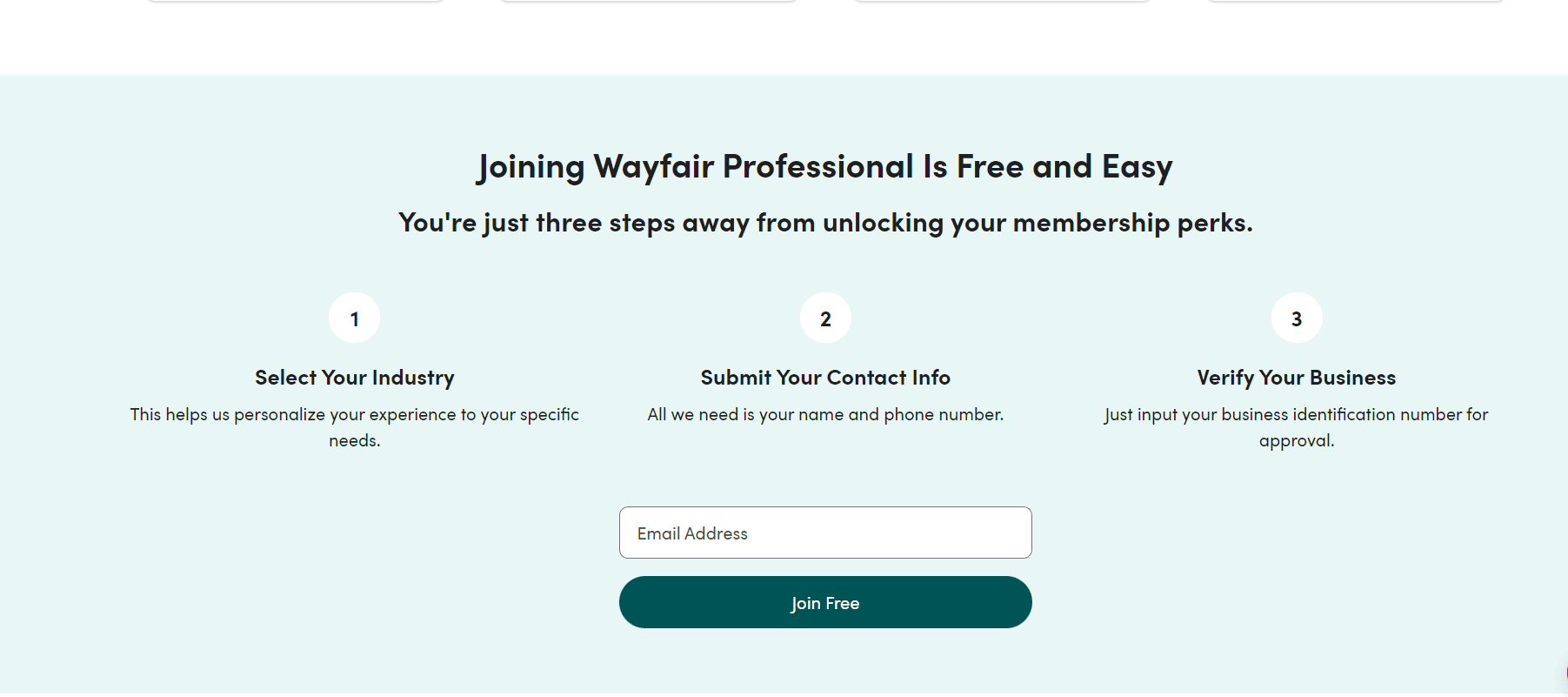Click the leftmost card's bottom edge
This screenshot has height=697, width=1568.
tap(296, 1)
